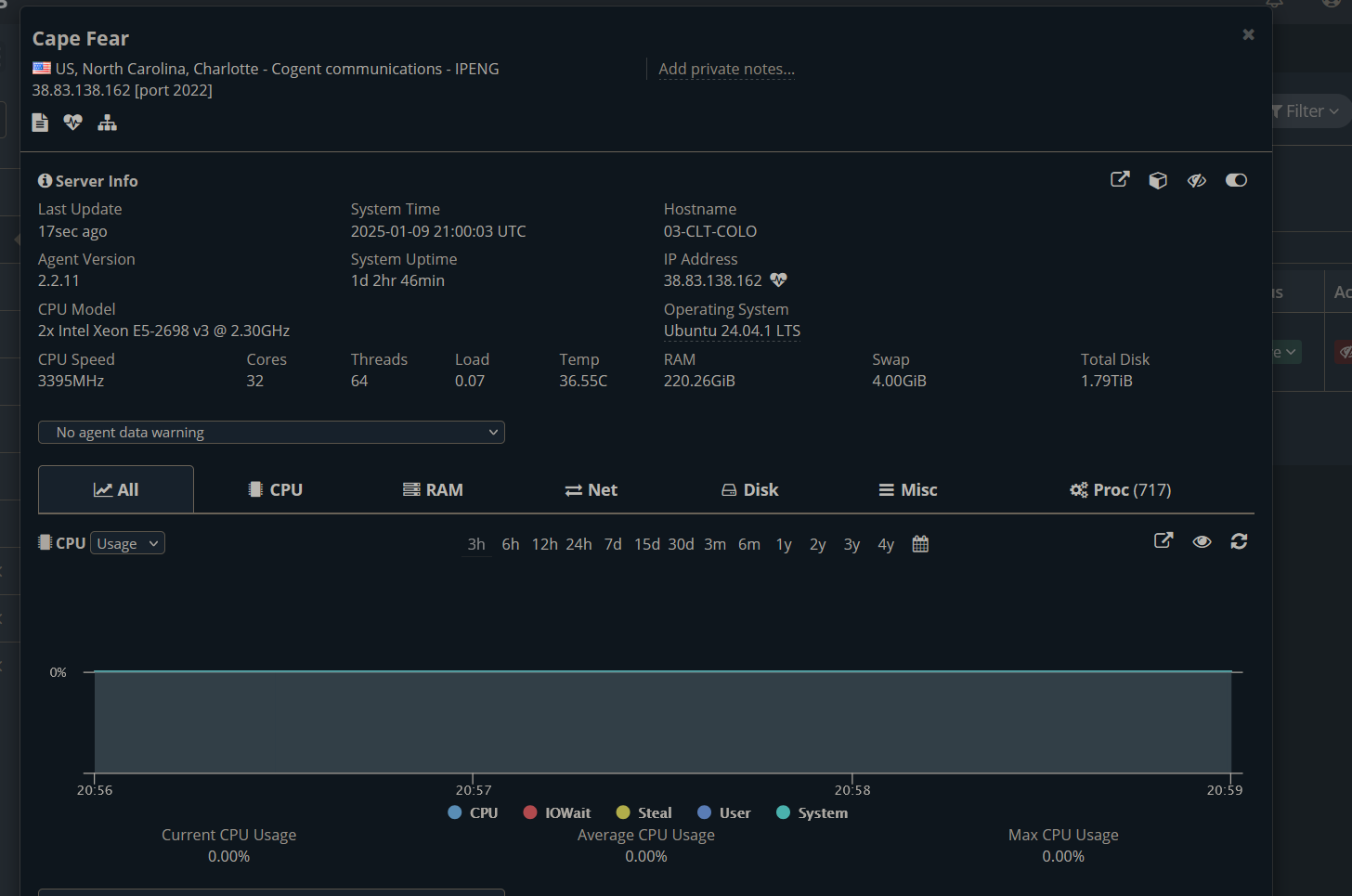This screenshot has height=896, width=1352.
Task: Toggle the Server Info switch
Action: [x=1236, y=180]
